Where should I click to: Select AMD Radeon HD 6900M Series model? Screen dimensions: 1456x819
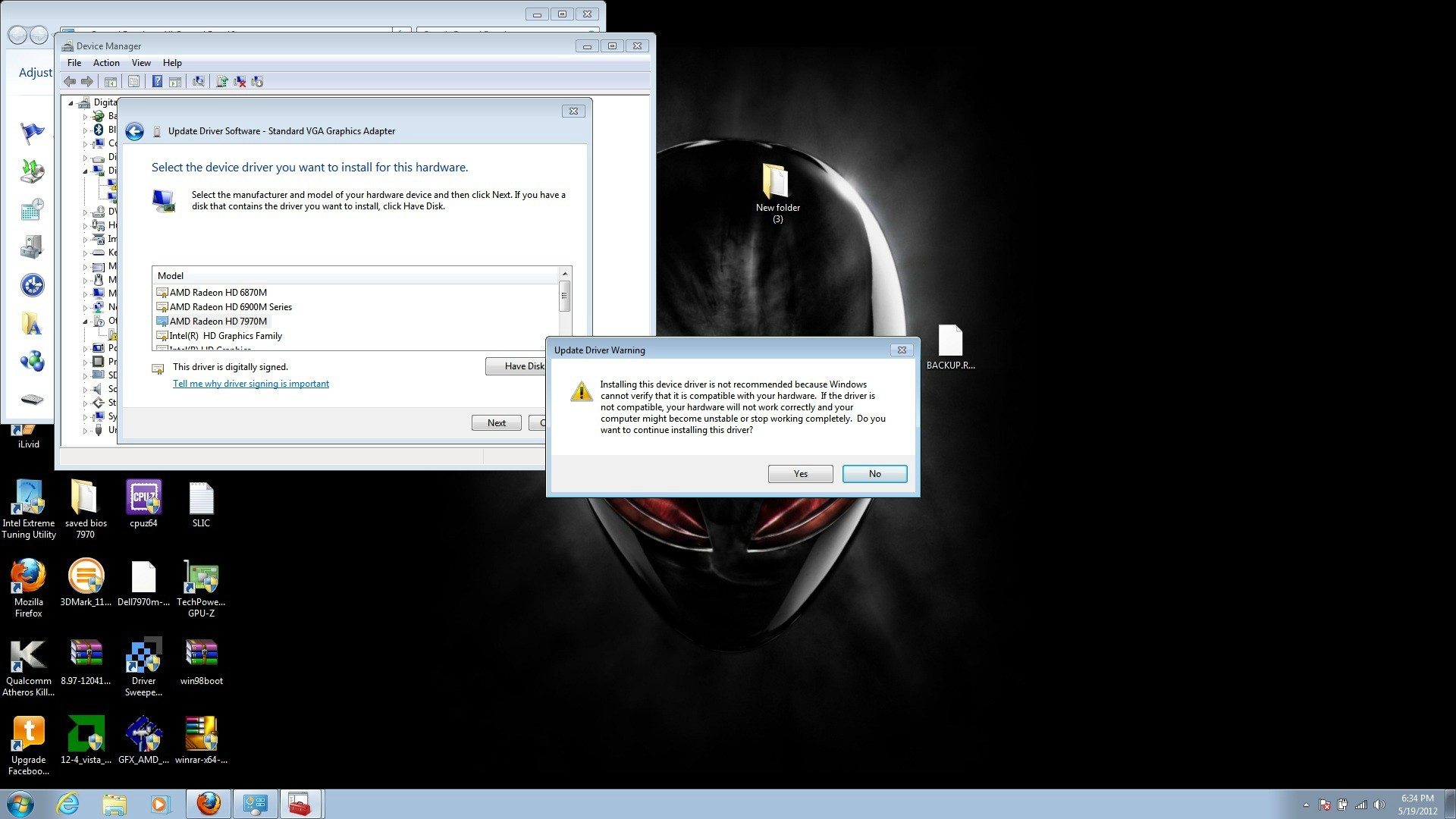pyautogui.click(x=224, y=307)
